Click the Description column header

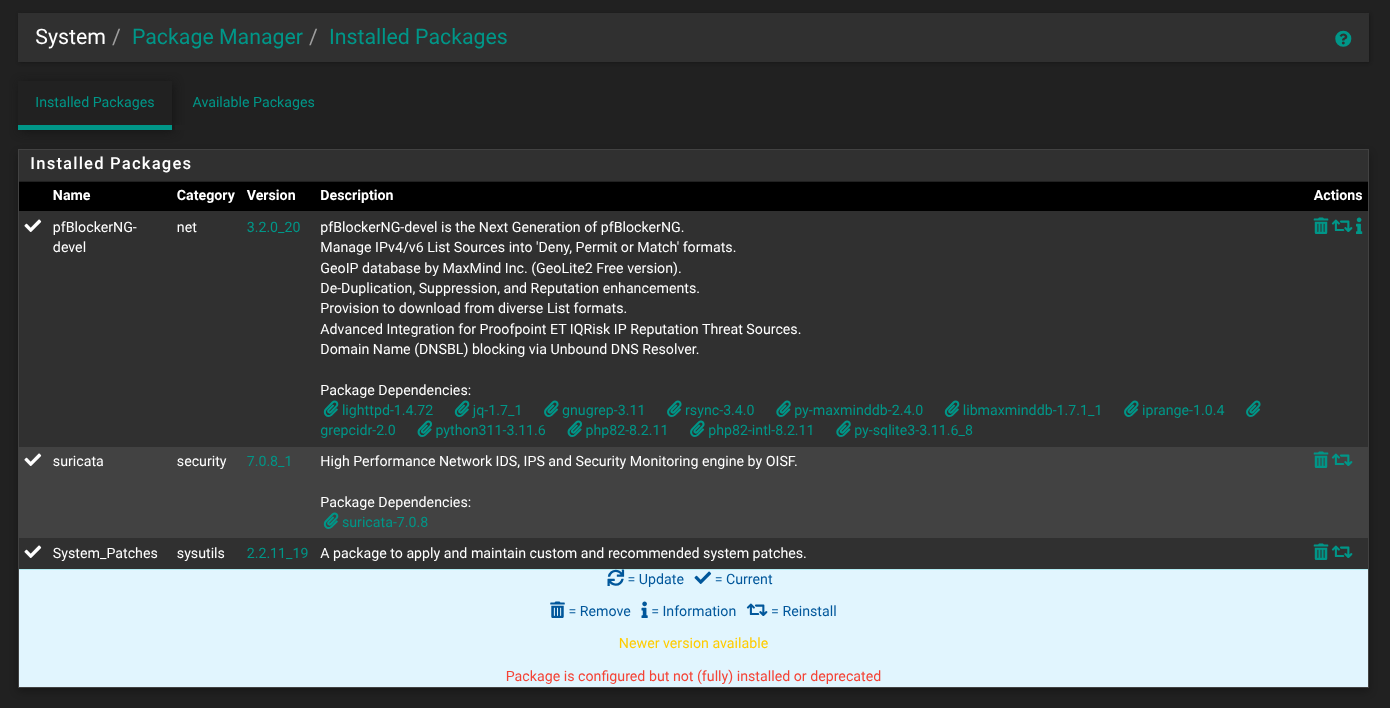(357, 195)
